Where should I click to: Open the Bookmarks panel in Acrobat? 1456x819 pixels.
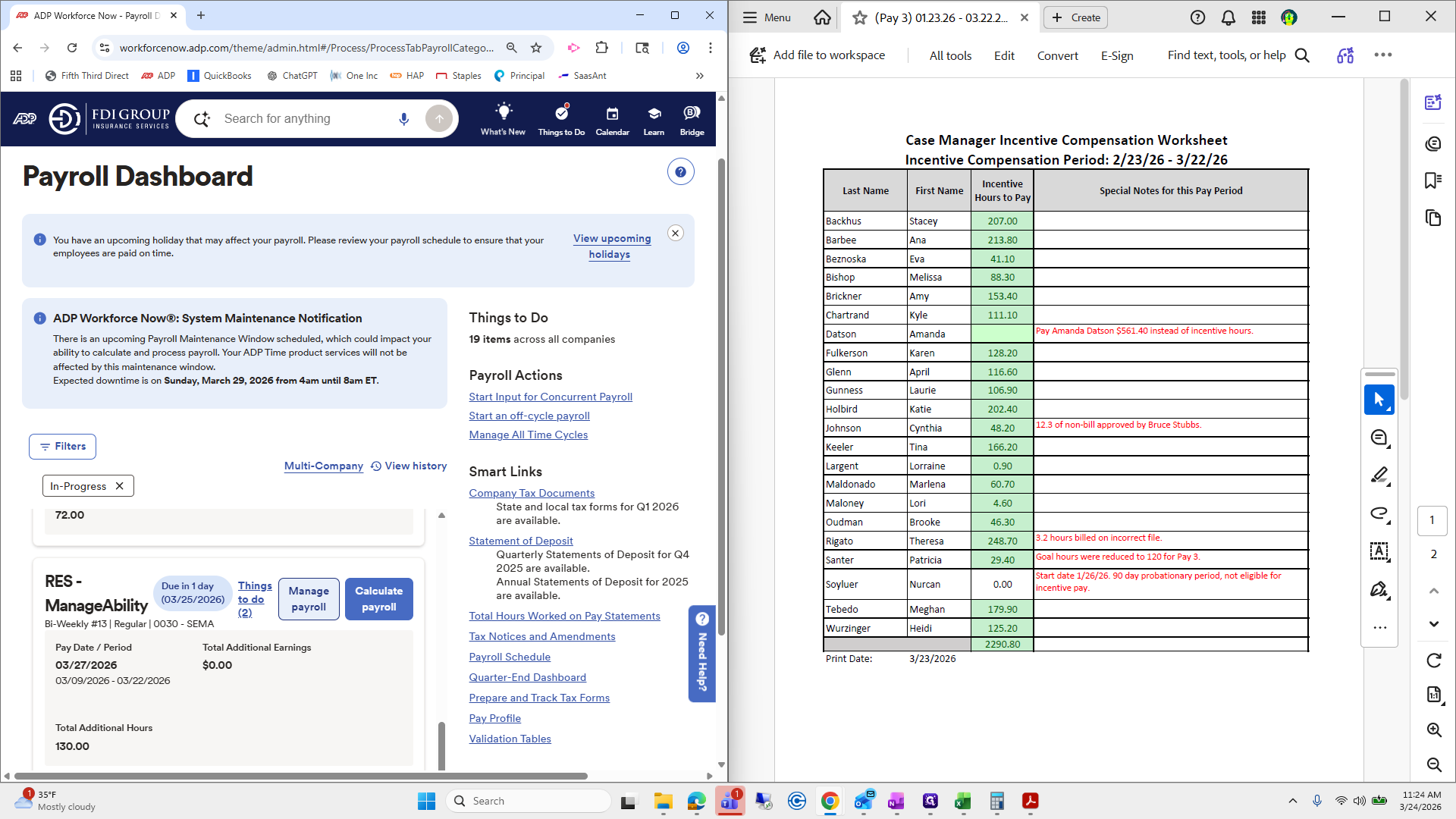[1432, 180]
